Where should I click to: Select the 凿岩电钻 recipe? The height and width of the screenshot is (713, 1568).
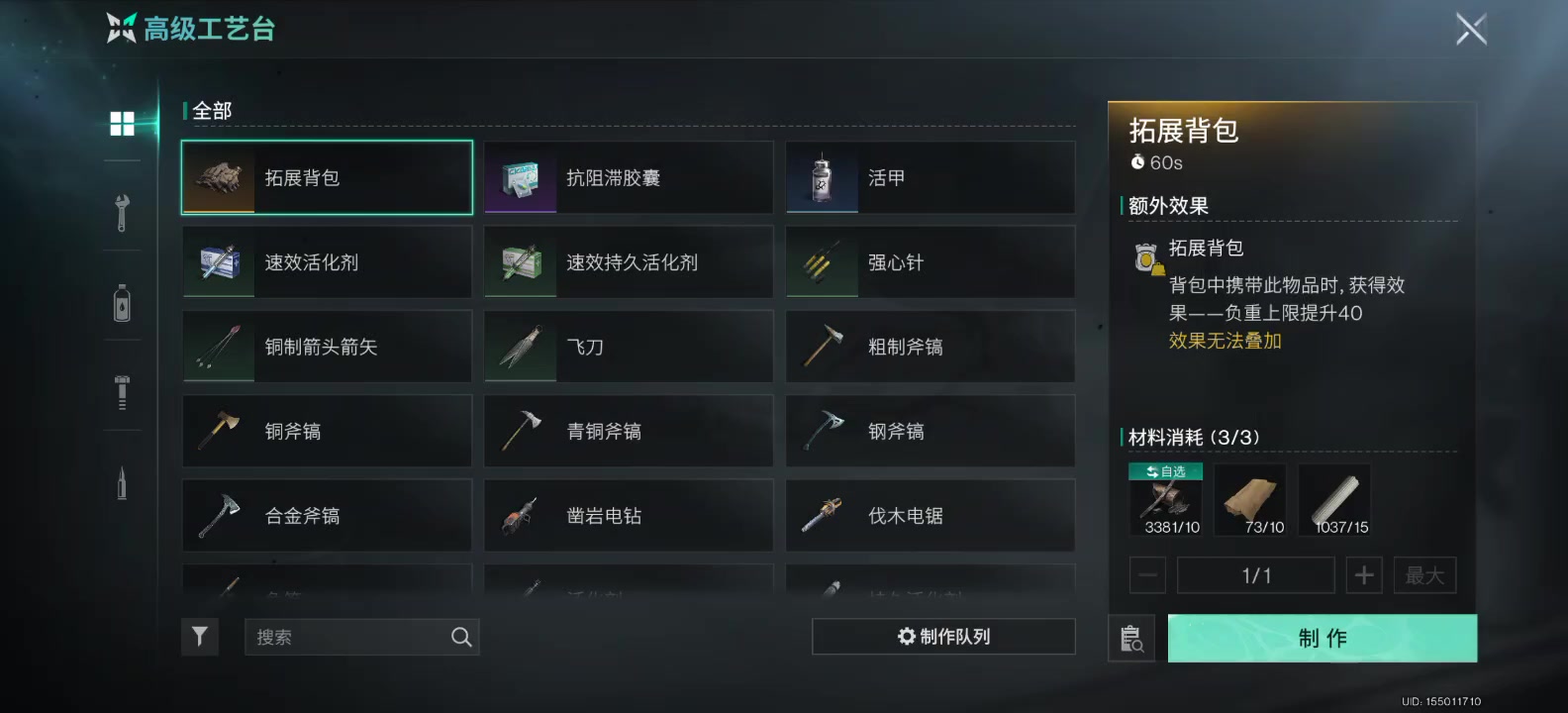click(x=629, y=516)
